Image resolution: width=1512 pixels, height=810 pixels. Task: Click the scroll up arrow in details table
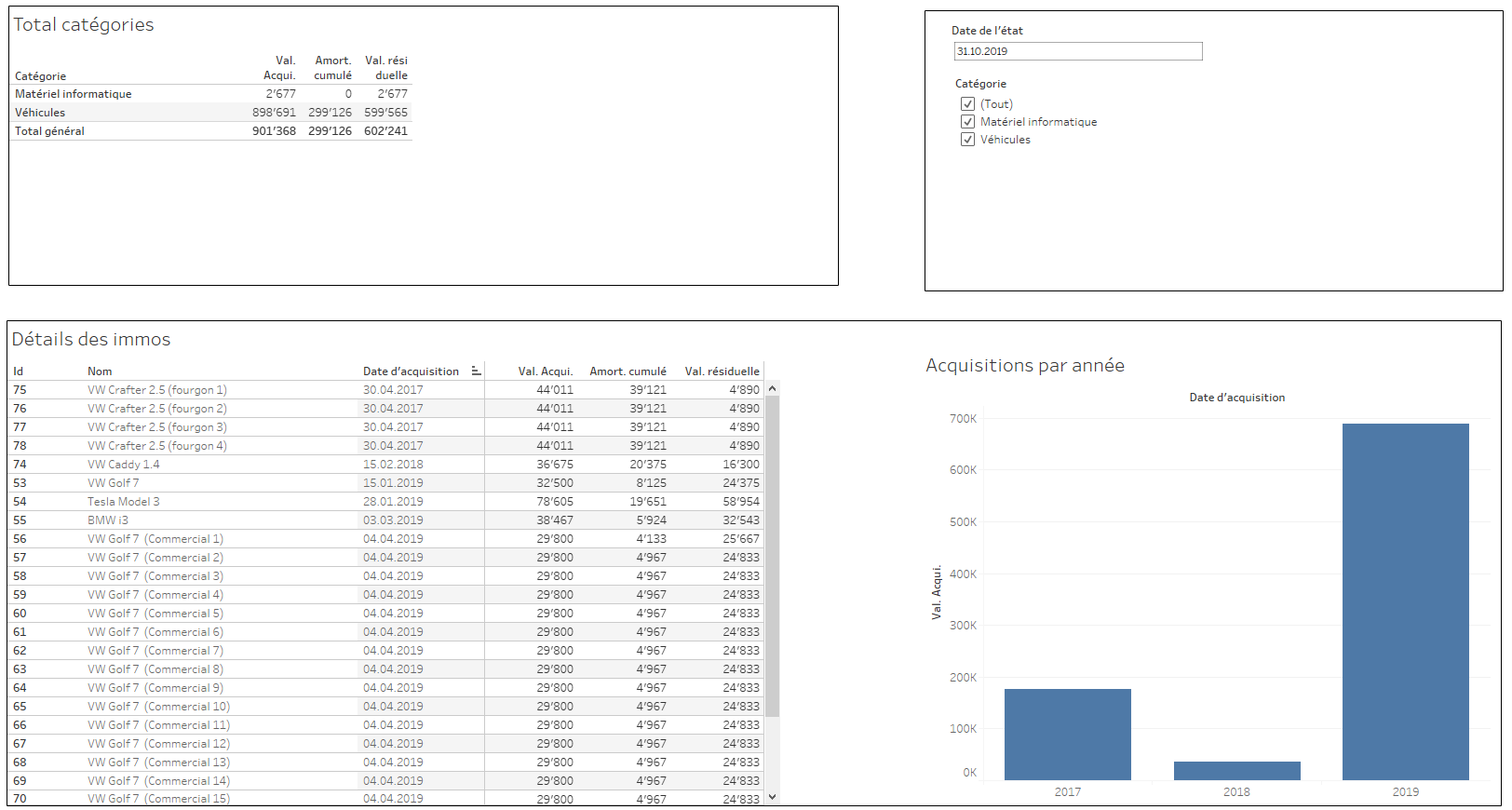(x=772, y=388)
